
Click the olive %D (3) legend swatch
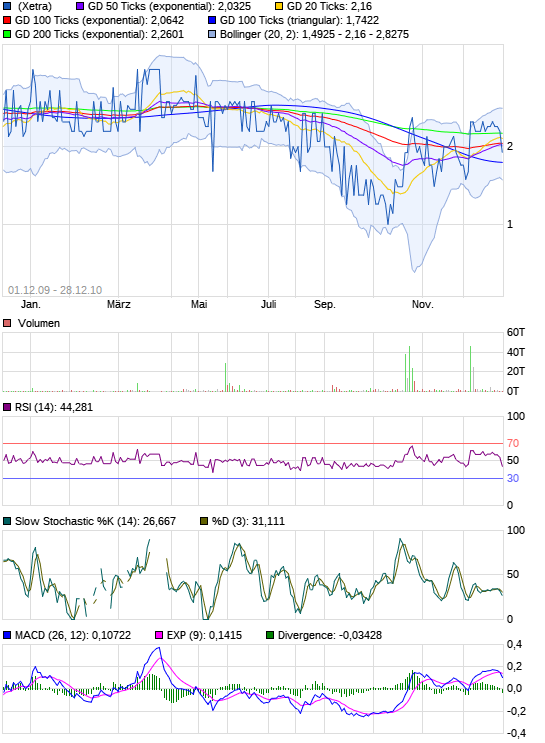204,521
